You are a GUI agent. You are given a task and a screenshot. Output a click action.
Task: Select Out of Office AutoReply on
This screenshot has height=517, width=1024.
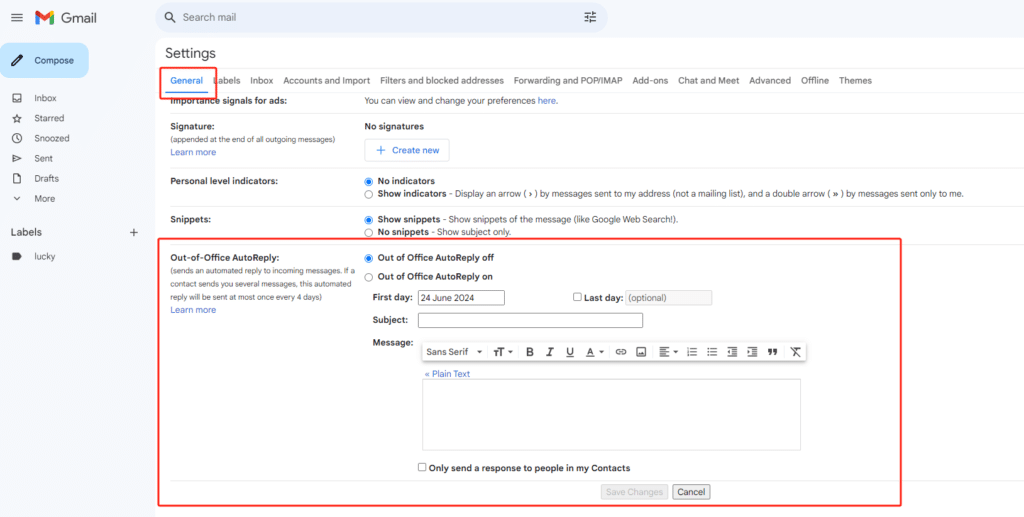pos(369,277)
